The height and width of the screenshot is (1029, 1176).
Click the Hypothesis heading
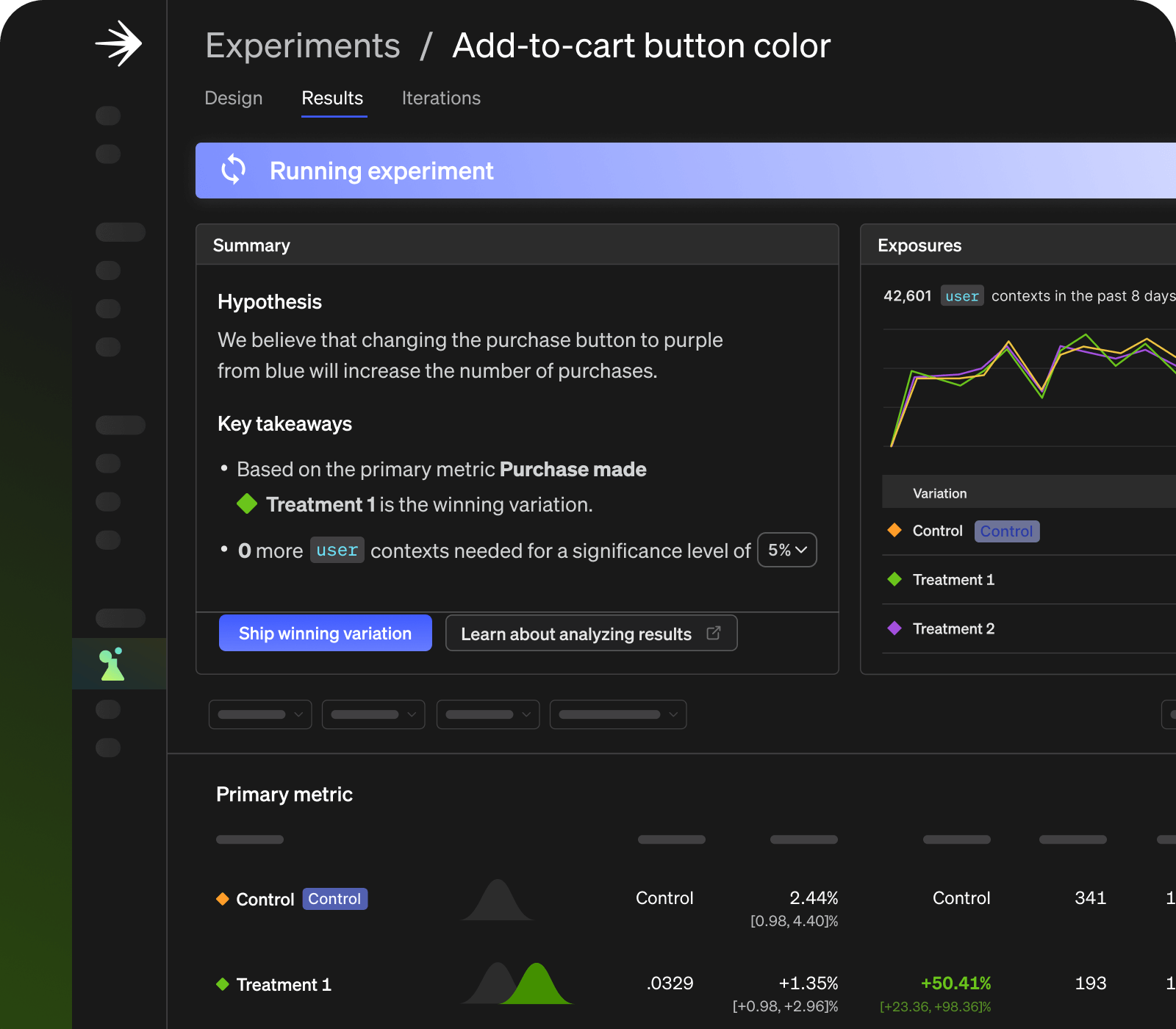coord(270,301)
